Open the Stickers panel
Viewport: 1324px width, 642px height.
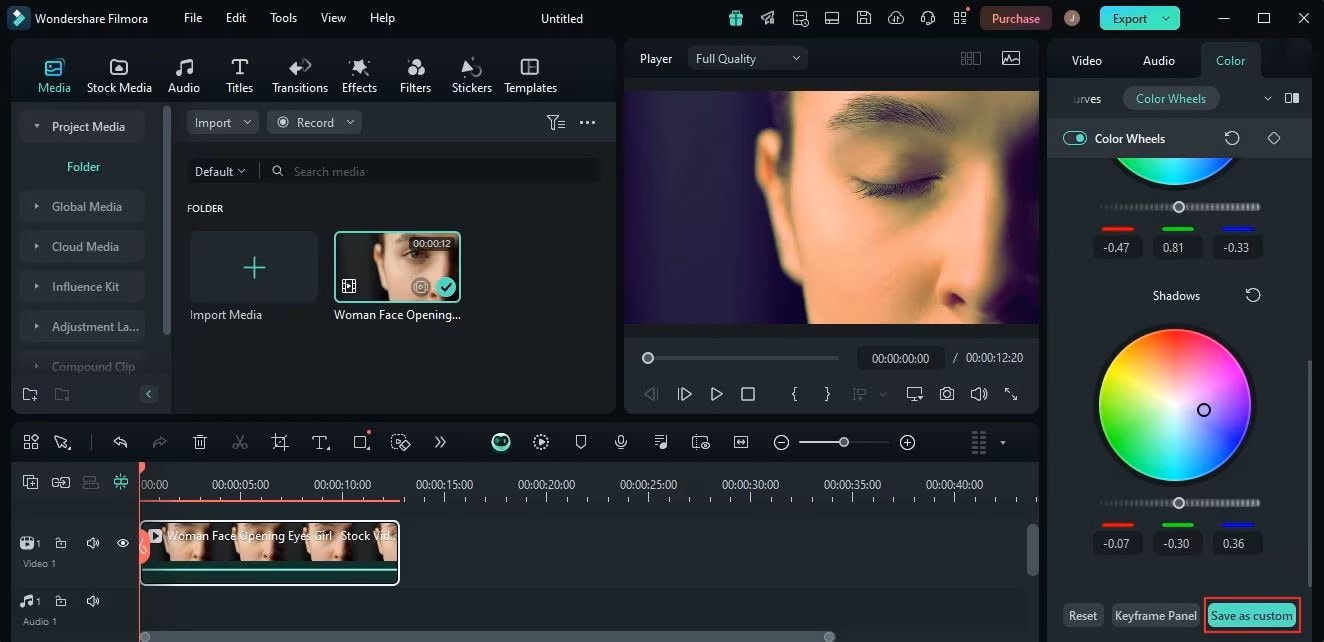click(x=471, y=74)
